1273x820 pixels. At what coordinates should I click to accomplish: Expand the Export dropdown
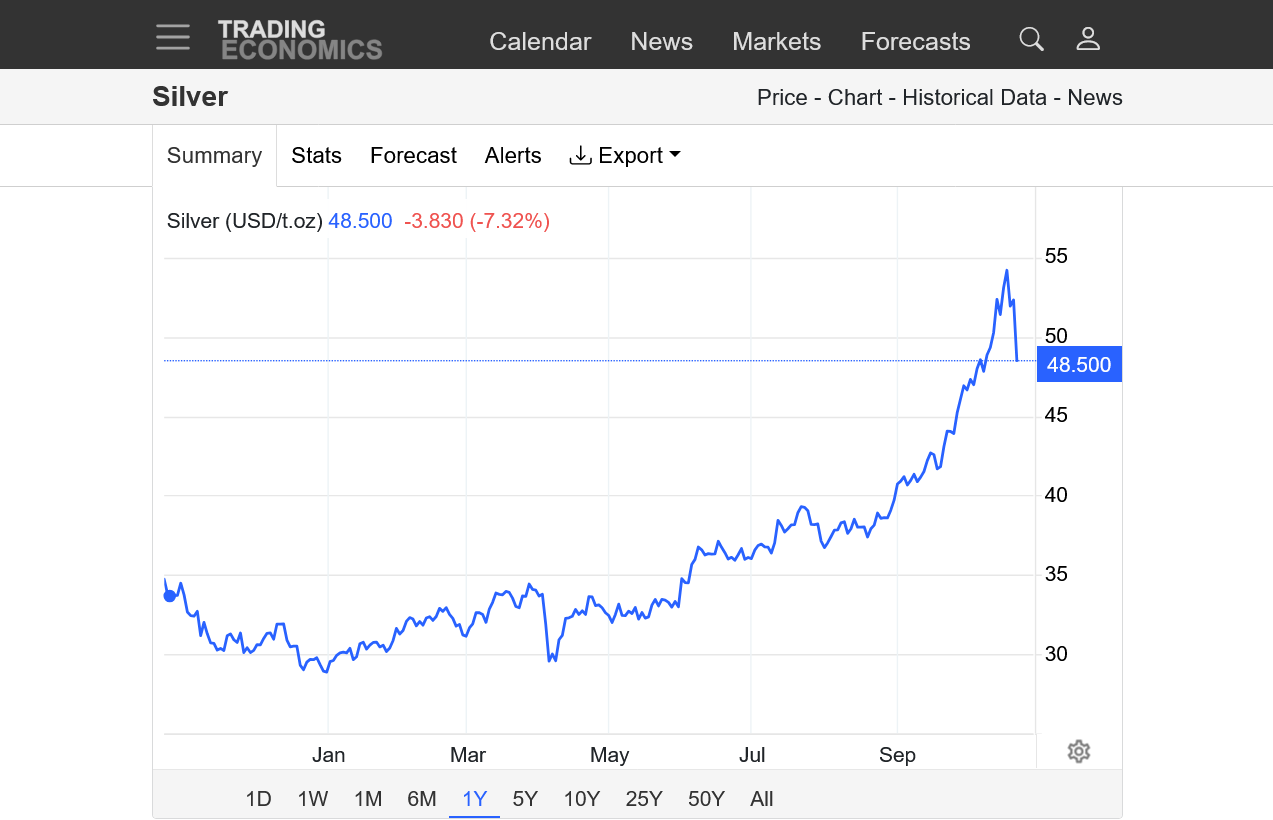click(625, 156)
